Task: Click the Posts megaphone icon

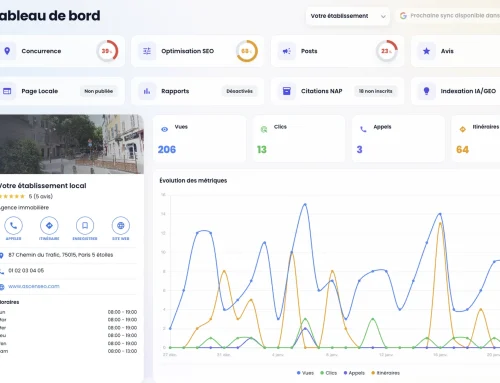Action: pos(287,51)
